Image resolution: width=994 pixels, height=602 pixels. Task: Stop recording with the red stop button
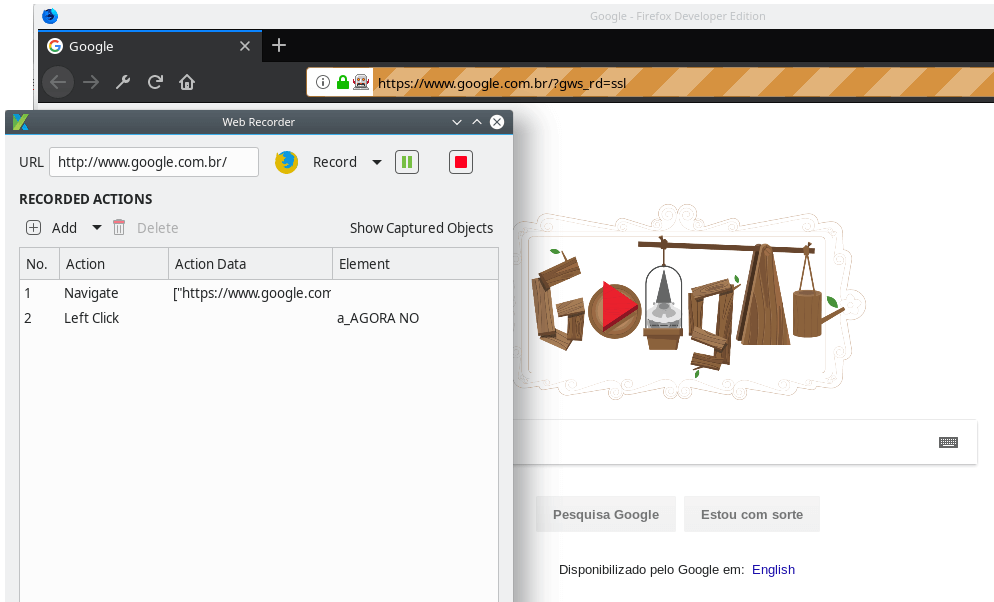(x=461, y=162)
